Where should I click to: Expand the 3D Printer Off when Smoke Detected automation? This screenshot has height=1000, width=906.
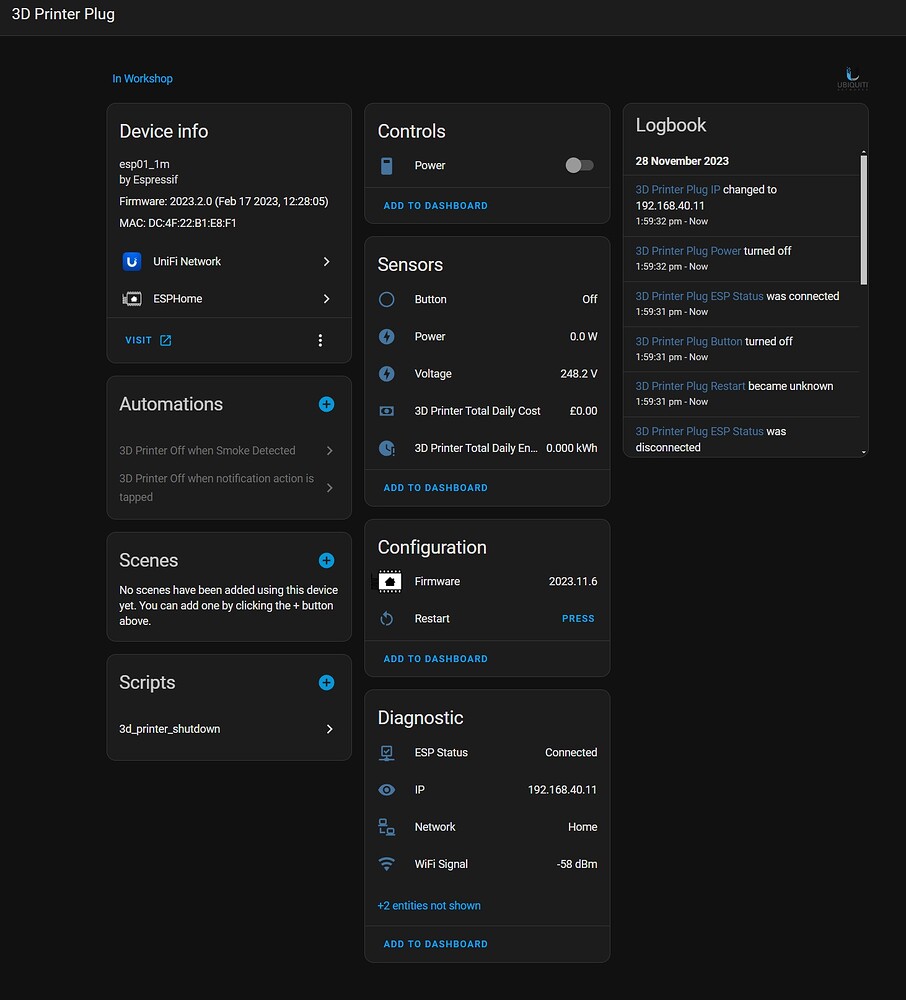pyautogui.click(x=328, y=450)
